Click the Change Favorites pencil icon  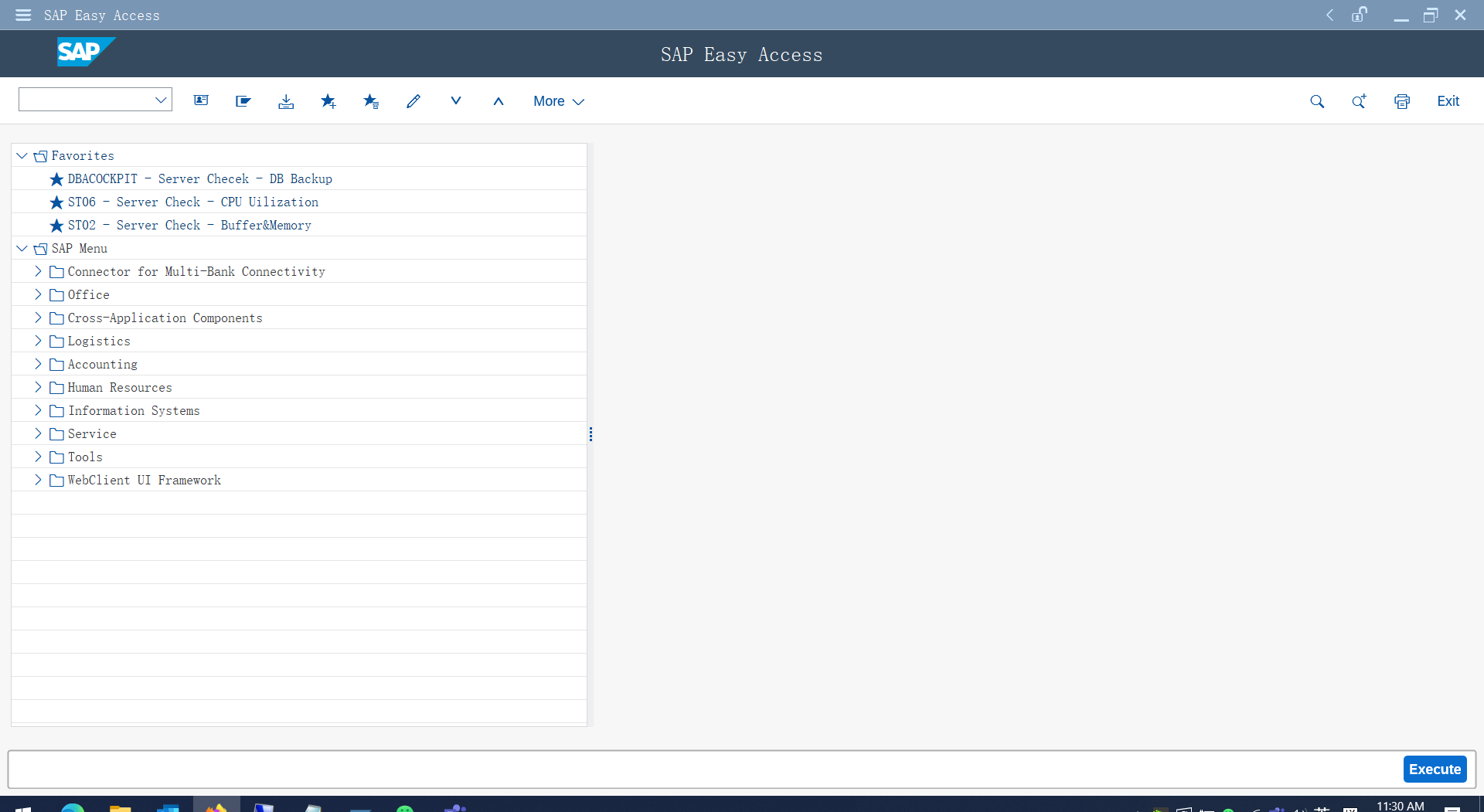click(x=414, y=101)
